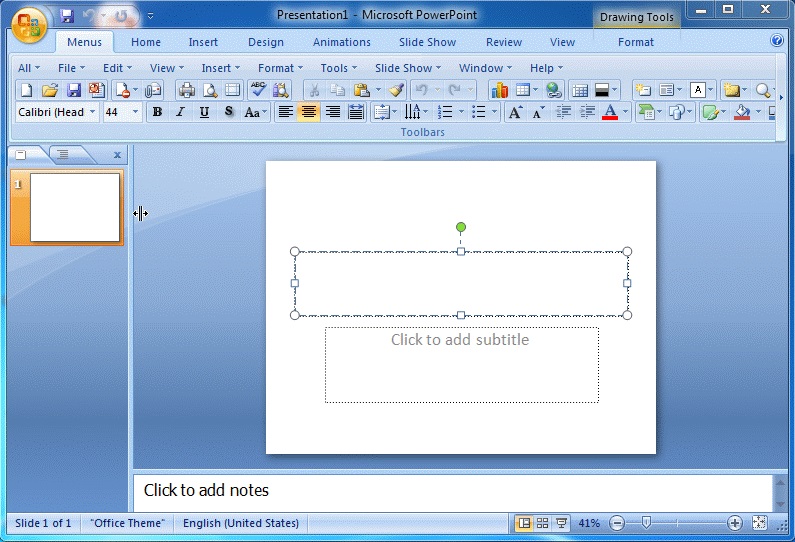Image resolution: width=795 pixels, height=542 pixels.
Task: Click the Office Button logo
Action: point(30,25)
